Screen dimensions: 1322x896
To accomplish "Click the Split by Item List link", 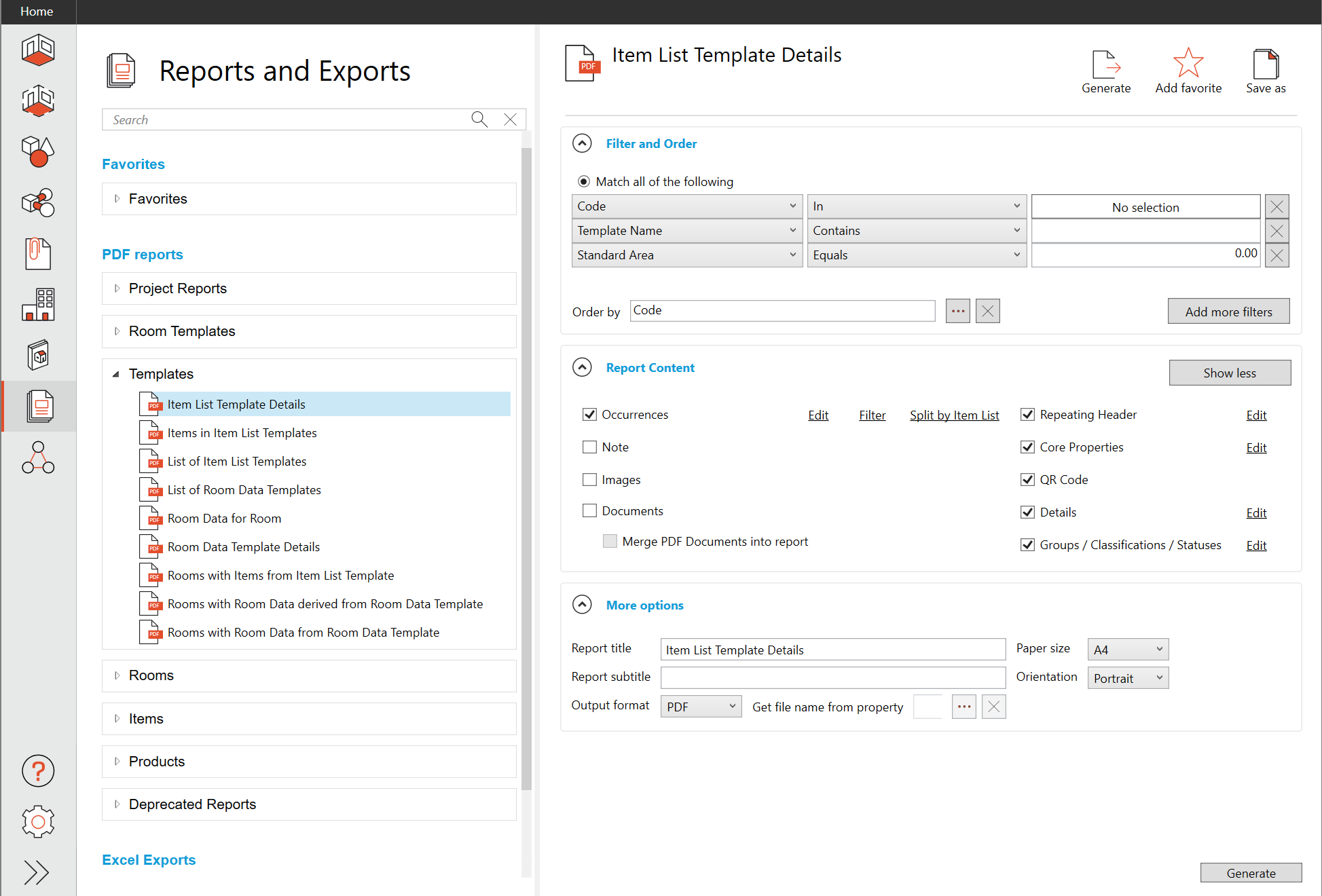I will coord(954,415).
